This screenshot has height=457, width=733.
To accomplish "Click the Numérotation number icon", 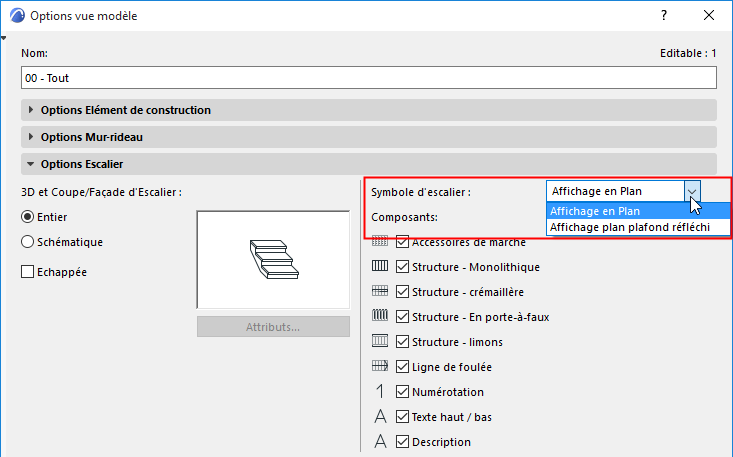I will coord(380,391).
